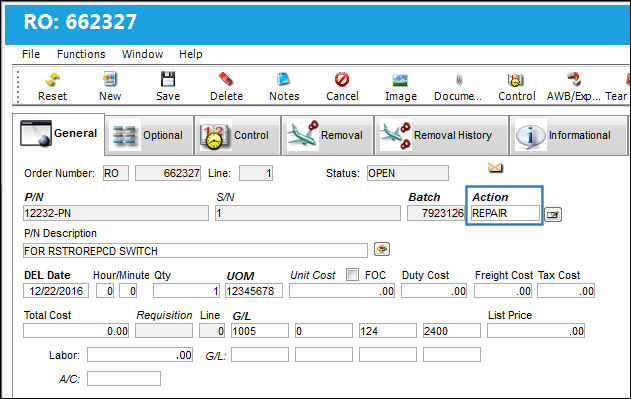Click the Labor cost field
Viewport: 631px width, 399px height.
(x=140, y=355)
